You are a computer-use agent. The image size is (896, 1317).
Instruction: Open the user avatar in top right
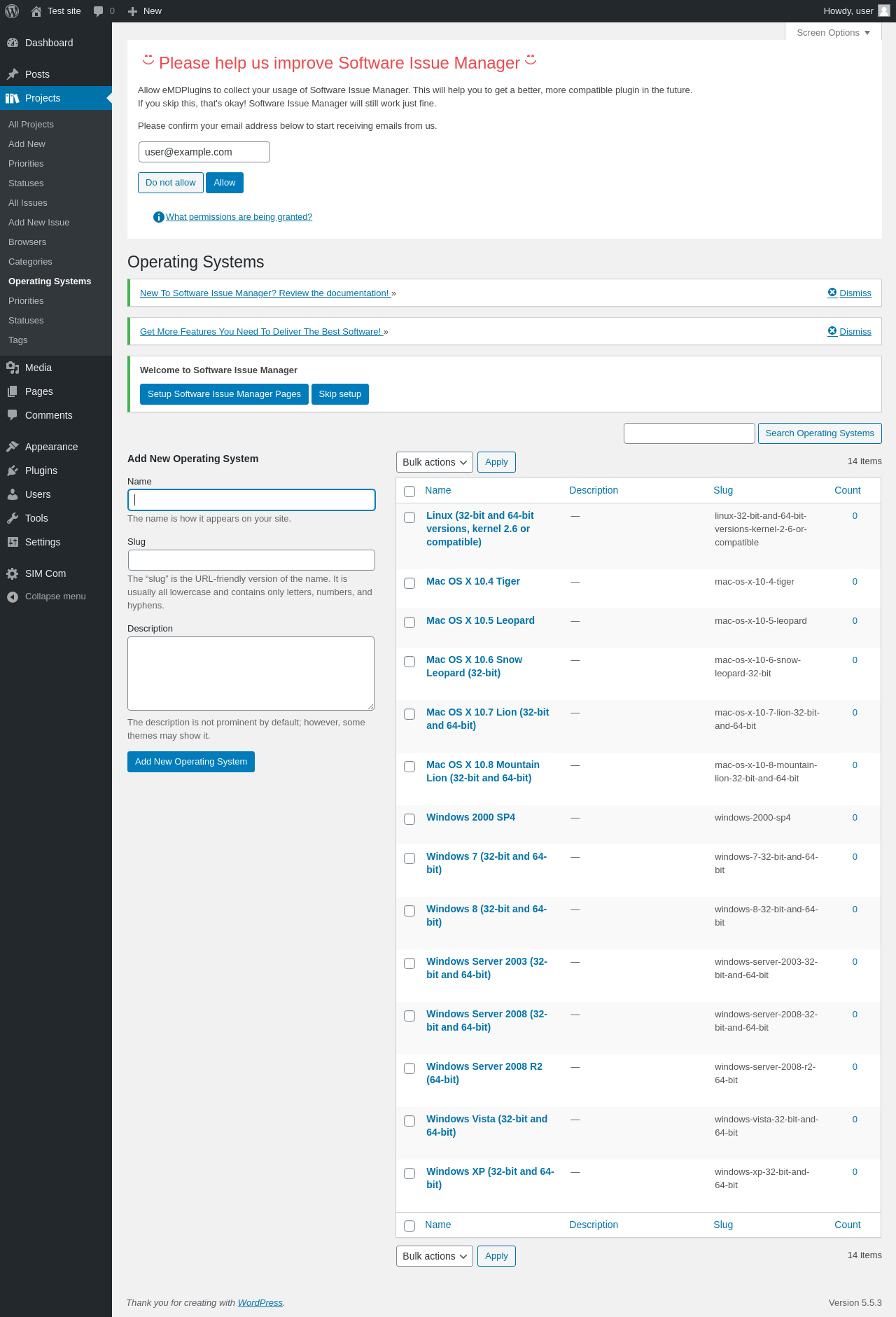[884, 11]
